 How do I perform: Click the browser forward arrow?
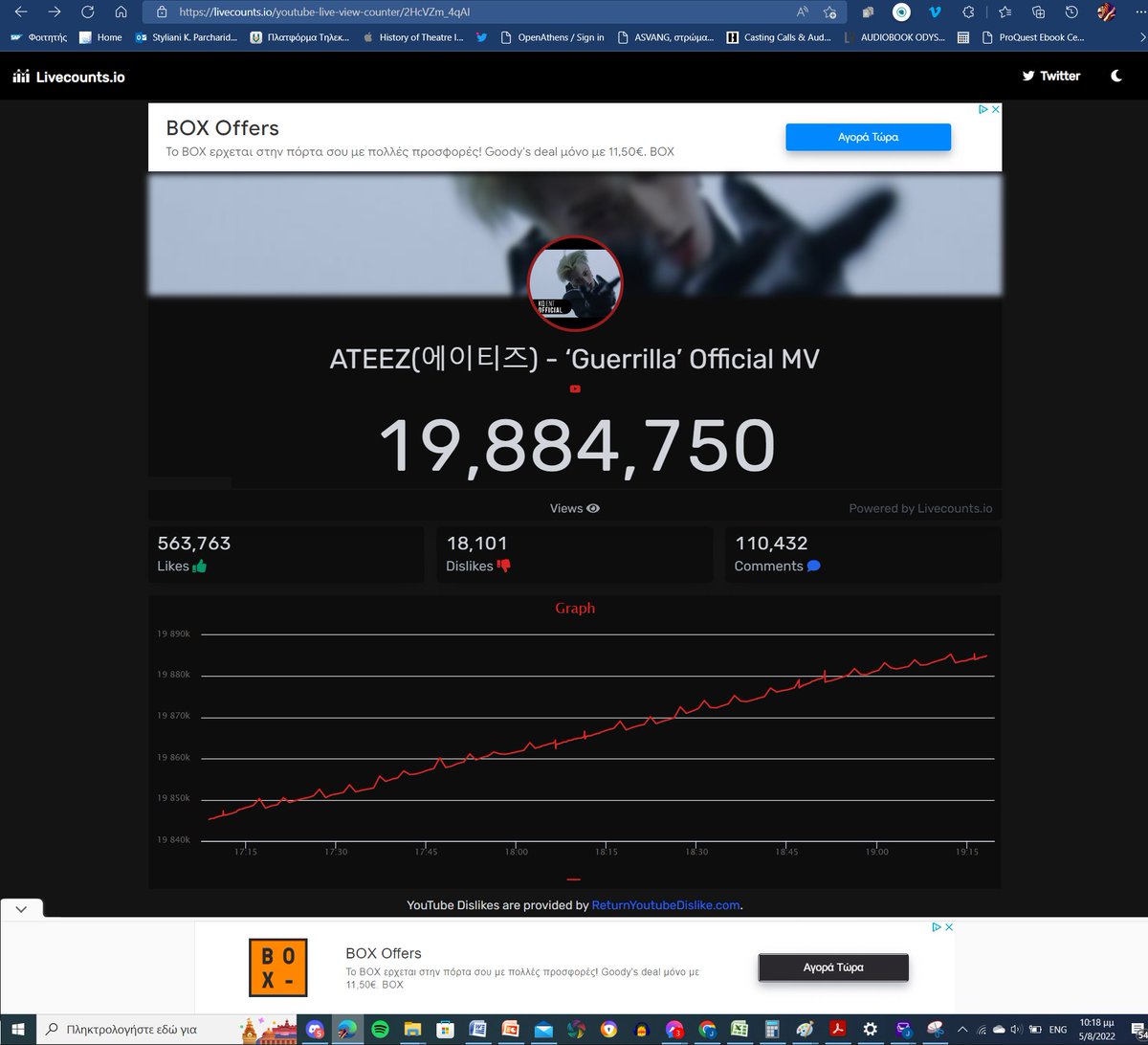pyautogui.click(x=55, y=12)
